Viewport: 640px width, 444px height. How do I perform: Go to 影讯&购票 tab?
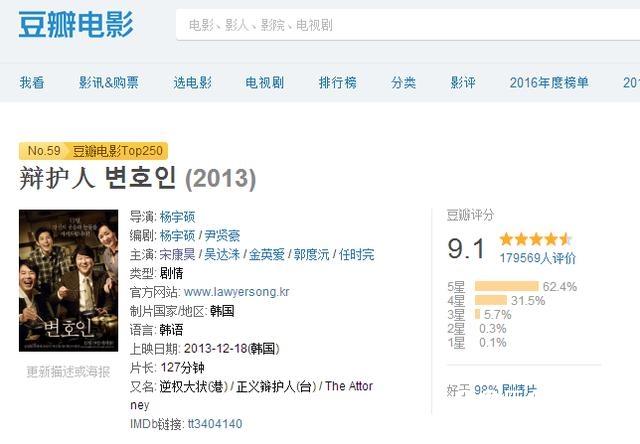109,83
